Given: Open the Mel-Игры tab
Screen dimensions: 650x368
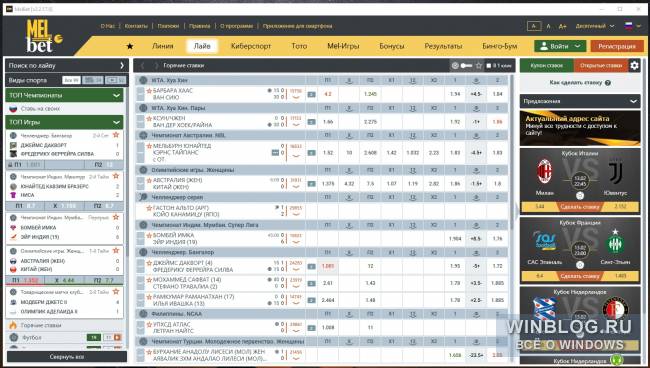Looking at the screenshot, I should pyautogui.click(x=343, y=46).
